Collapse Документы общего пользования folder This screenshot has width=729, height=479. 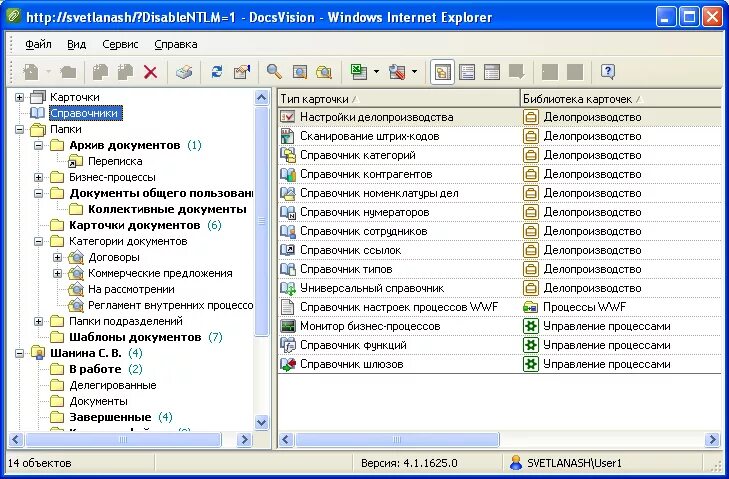coord(39,193)
